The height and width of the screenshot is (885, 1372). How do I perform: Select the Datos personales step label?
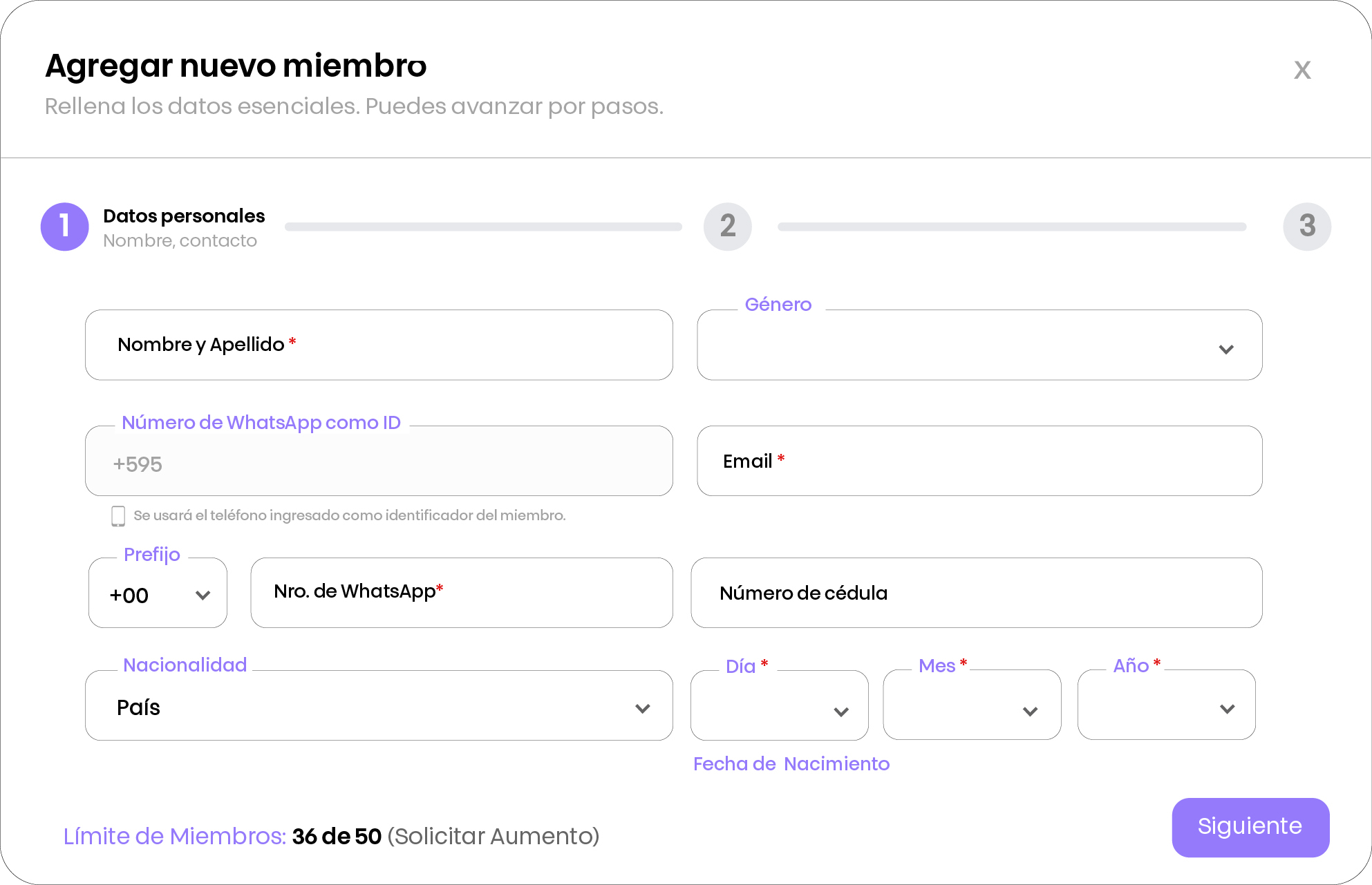point(184,216)
